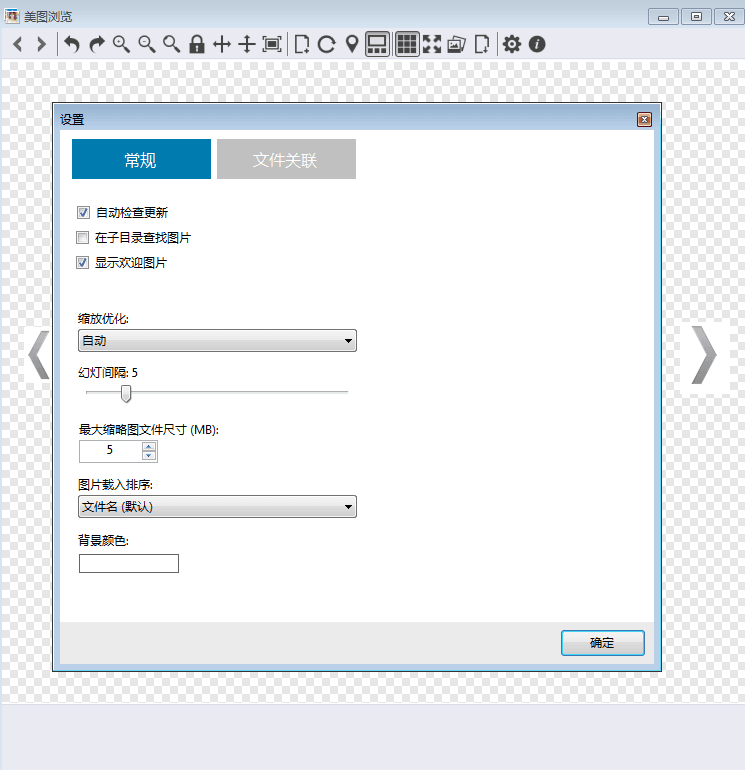Expand the 图片载入排序 dropdown

(217, 507)
